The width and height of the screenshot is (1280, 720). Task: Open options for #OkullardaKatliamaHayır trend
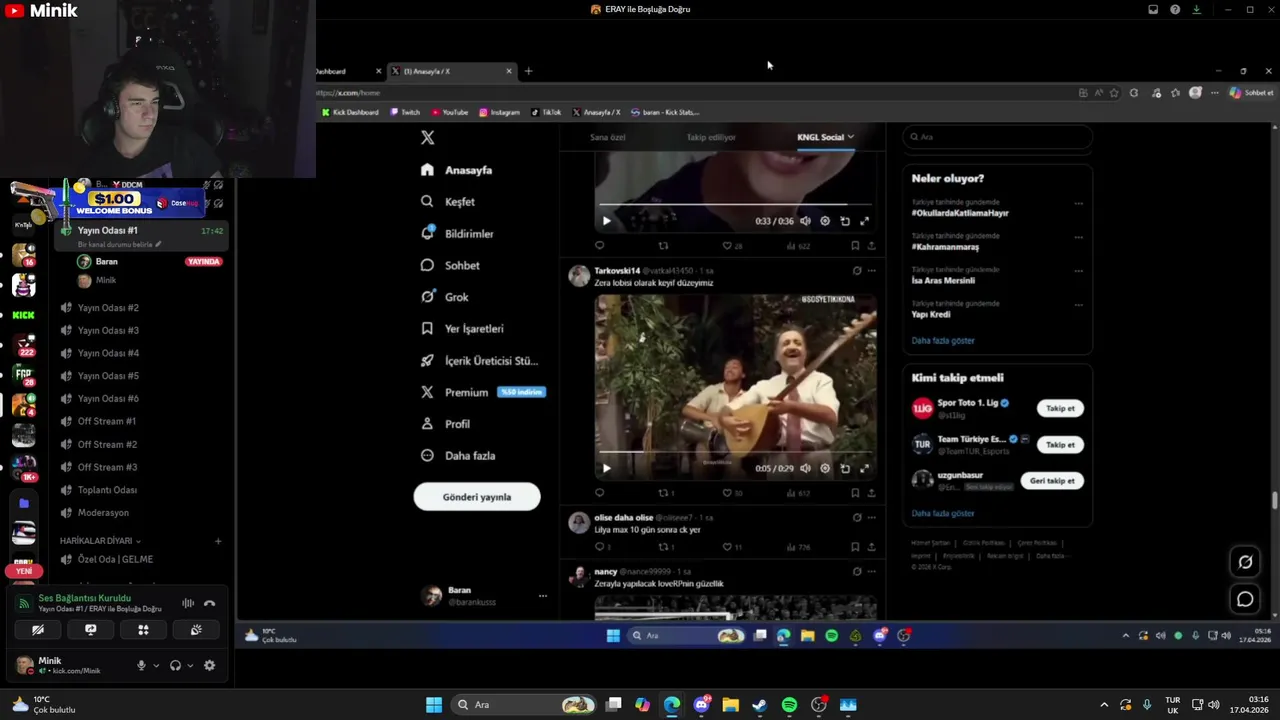click(1078, 204)
